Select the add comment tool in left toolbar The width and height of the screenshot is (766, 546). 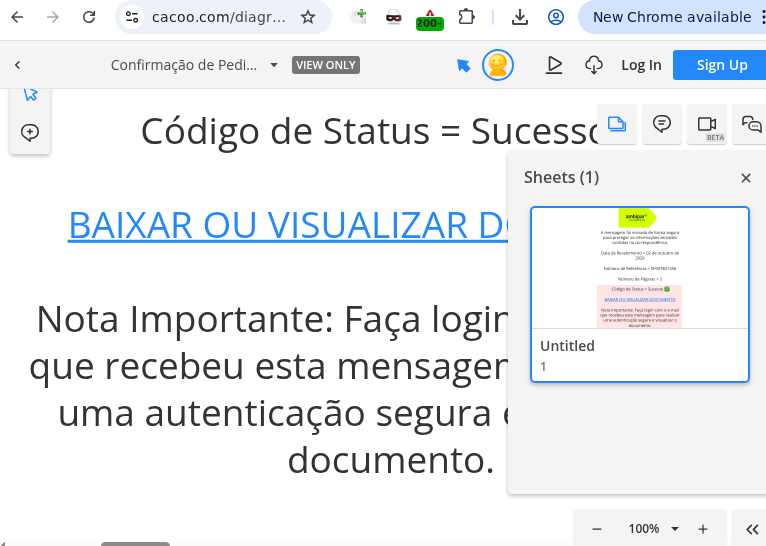coord(30,132)
